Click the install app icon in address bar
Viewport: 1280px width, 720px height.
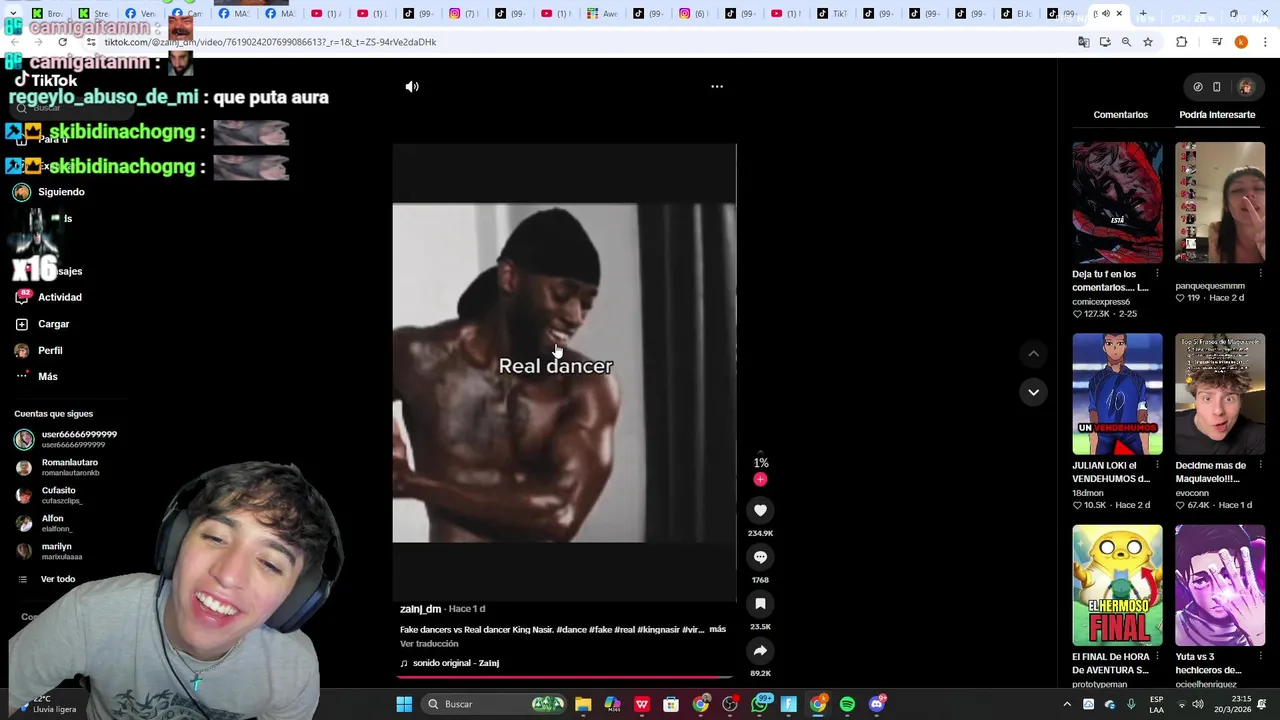tap(1105, 42)
